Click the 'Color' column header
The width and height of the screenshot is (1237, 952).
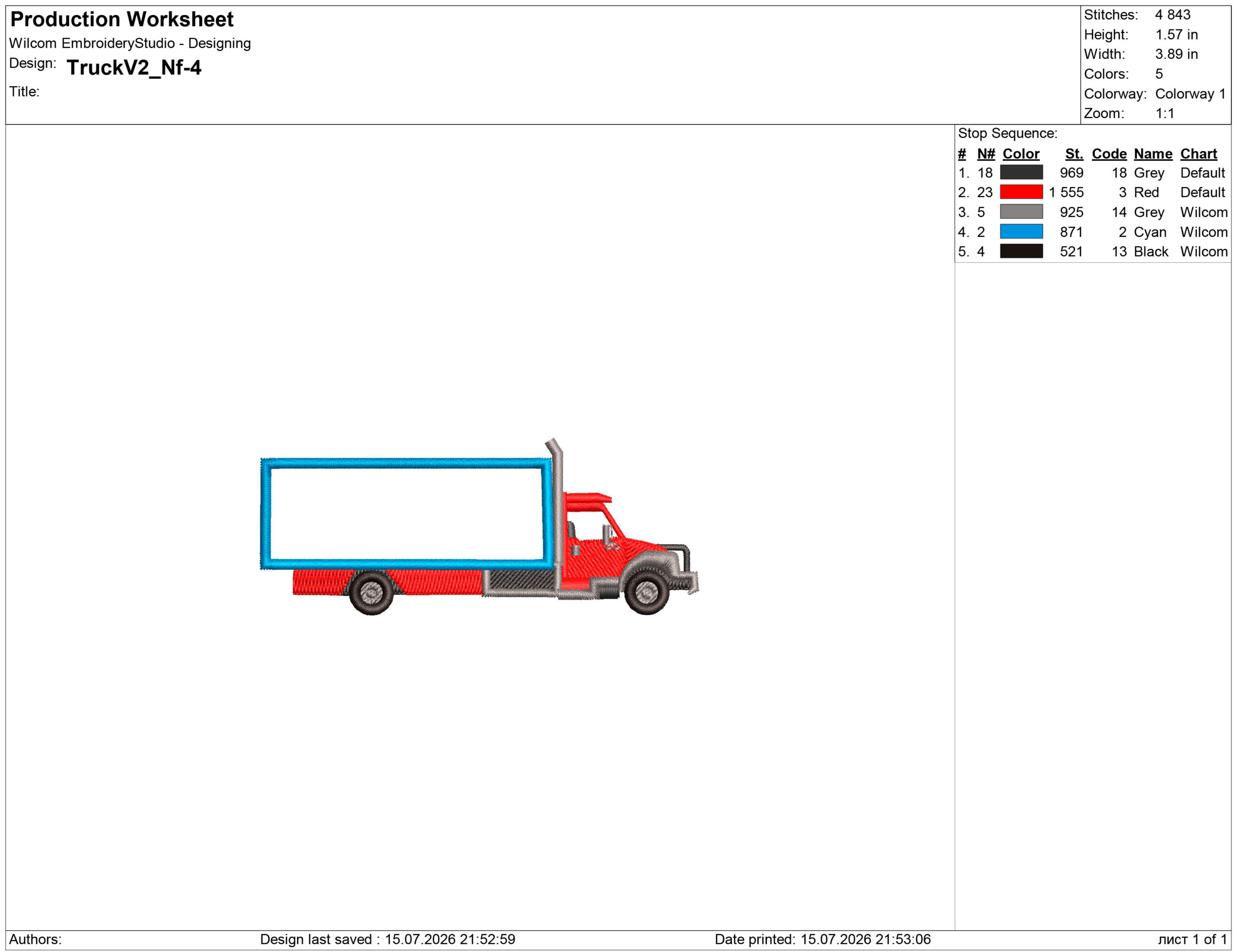click(x=1021, y=154)
